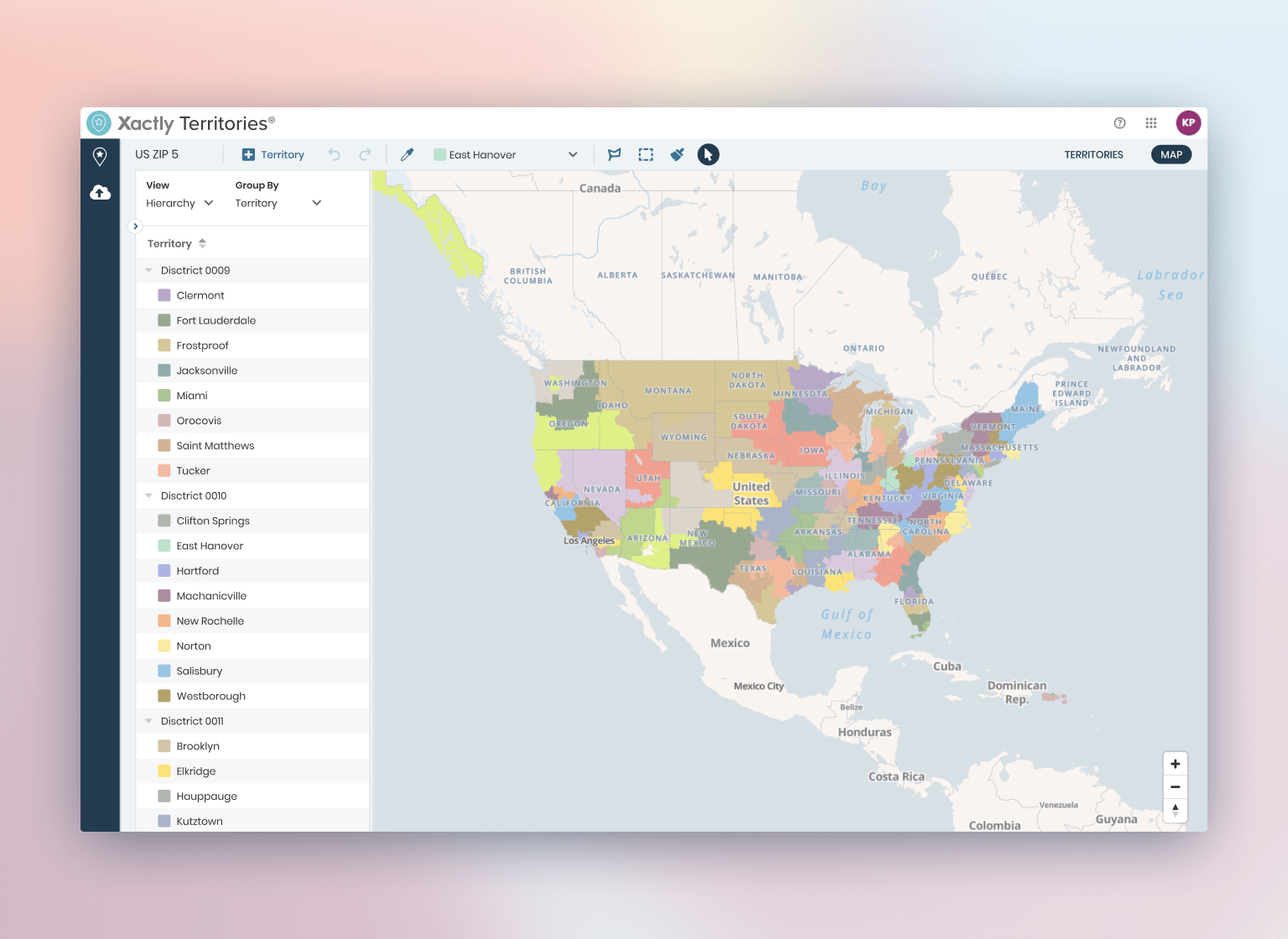Activate the rectangular marquee selection tool
The height and width of the screenshot is (939, 1288).
tap(646, 154)
